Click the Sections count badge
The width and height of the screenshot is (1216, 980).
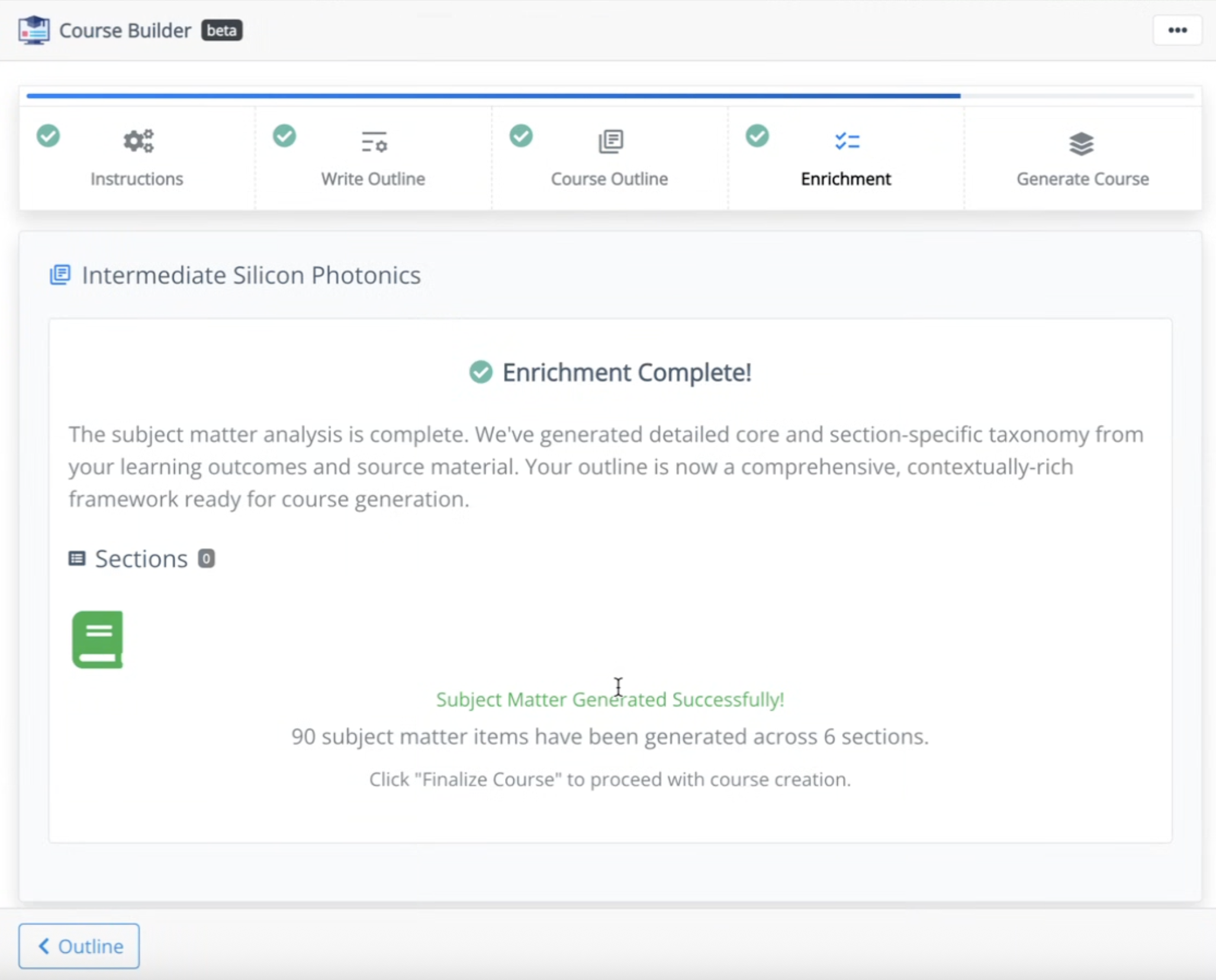(206, 559)
